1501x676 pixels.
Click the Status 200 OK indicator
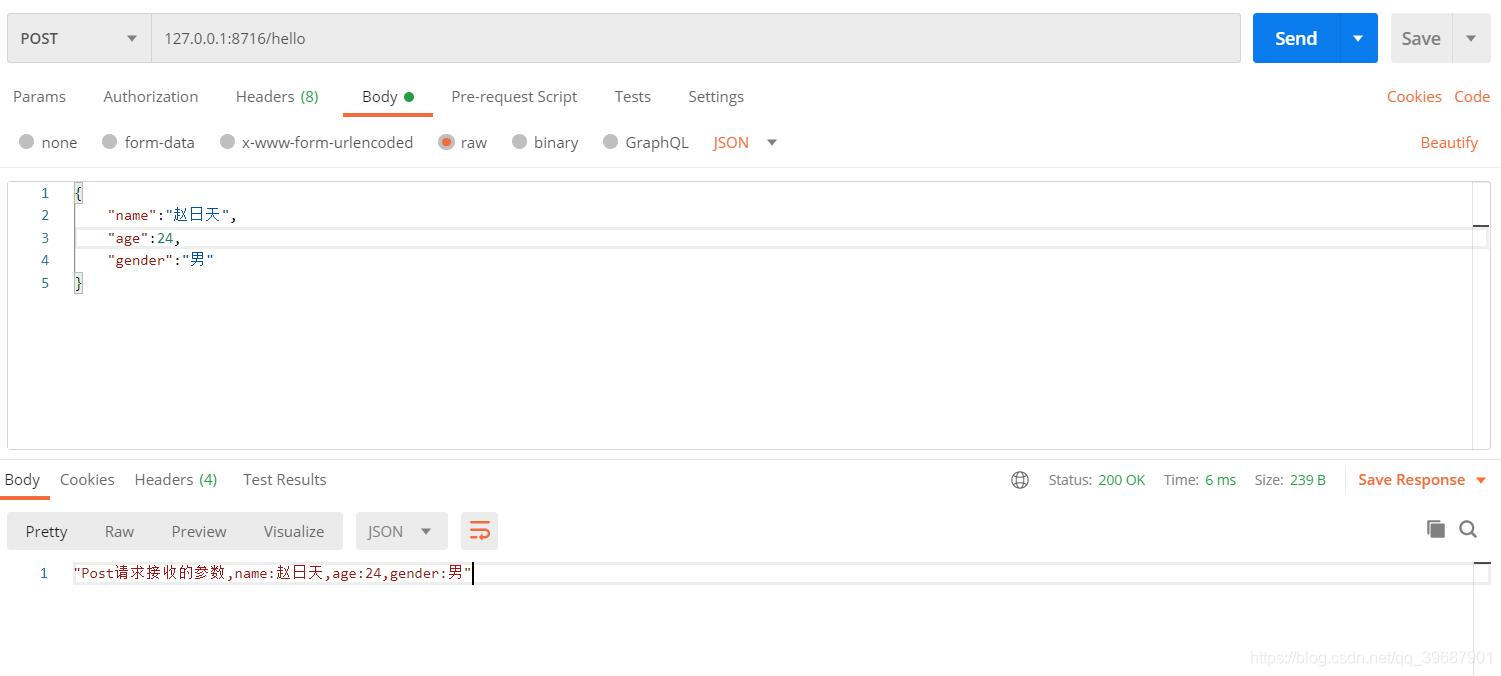pos(1097,480)
